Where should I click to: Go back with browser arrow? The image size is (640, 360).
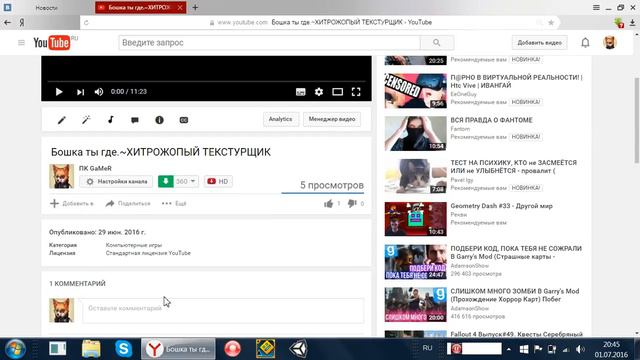click(x=7, y=22)
